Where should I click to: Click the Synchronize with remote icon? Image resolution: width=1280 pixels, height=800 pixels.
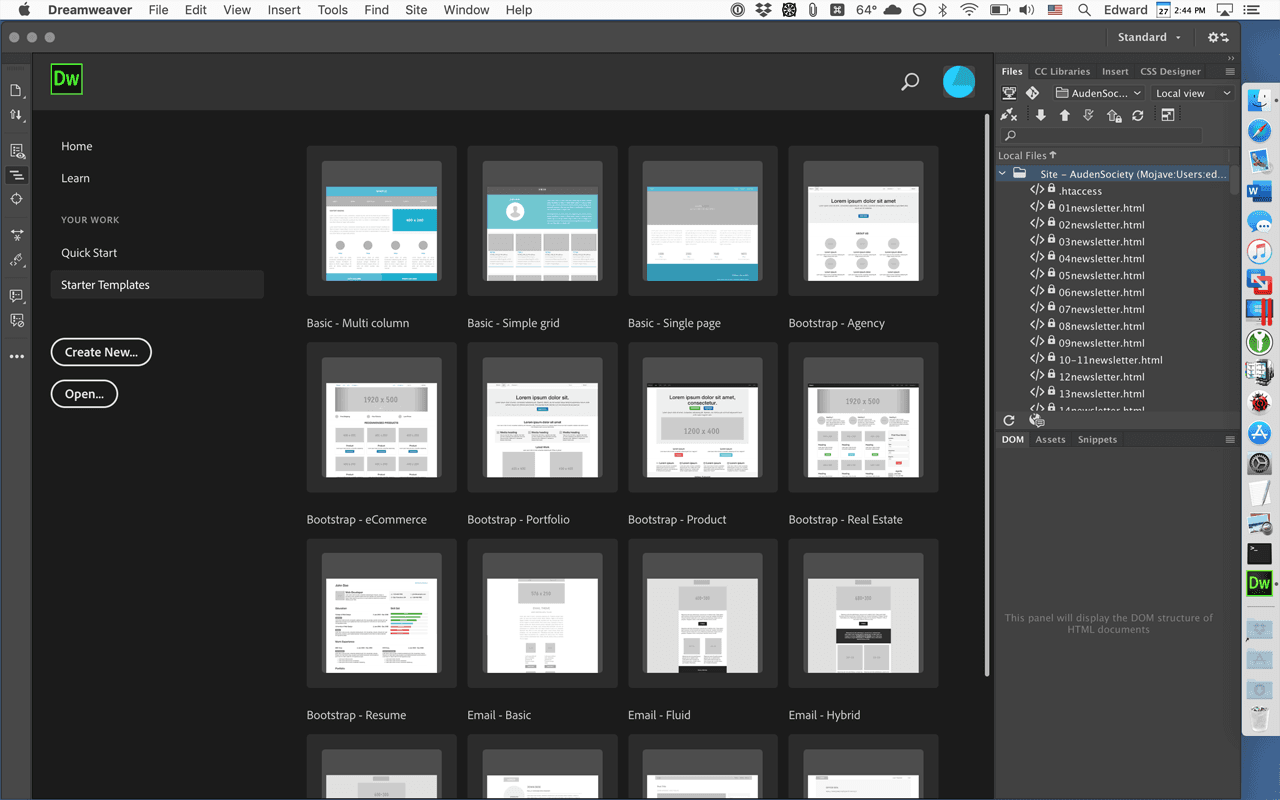tap(1138, 115)
